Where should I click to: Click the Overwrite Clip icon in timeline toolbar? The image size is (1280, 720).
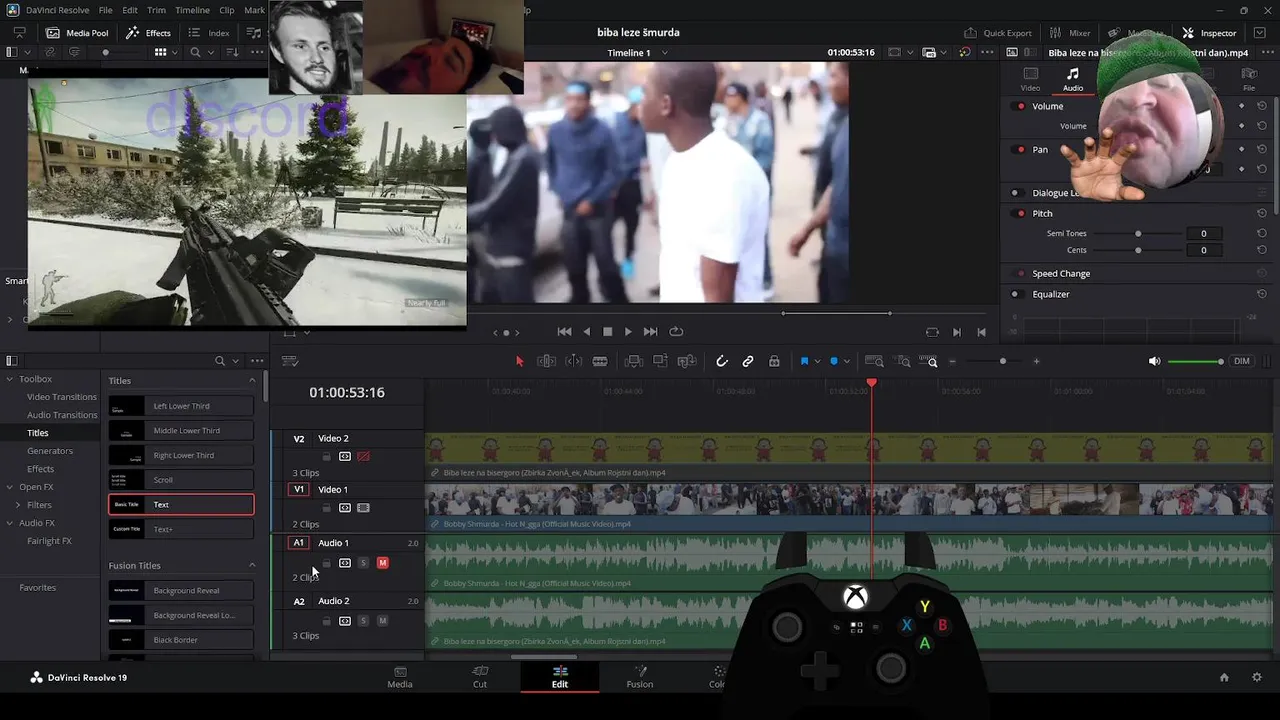[660, 361]
